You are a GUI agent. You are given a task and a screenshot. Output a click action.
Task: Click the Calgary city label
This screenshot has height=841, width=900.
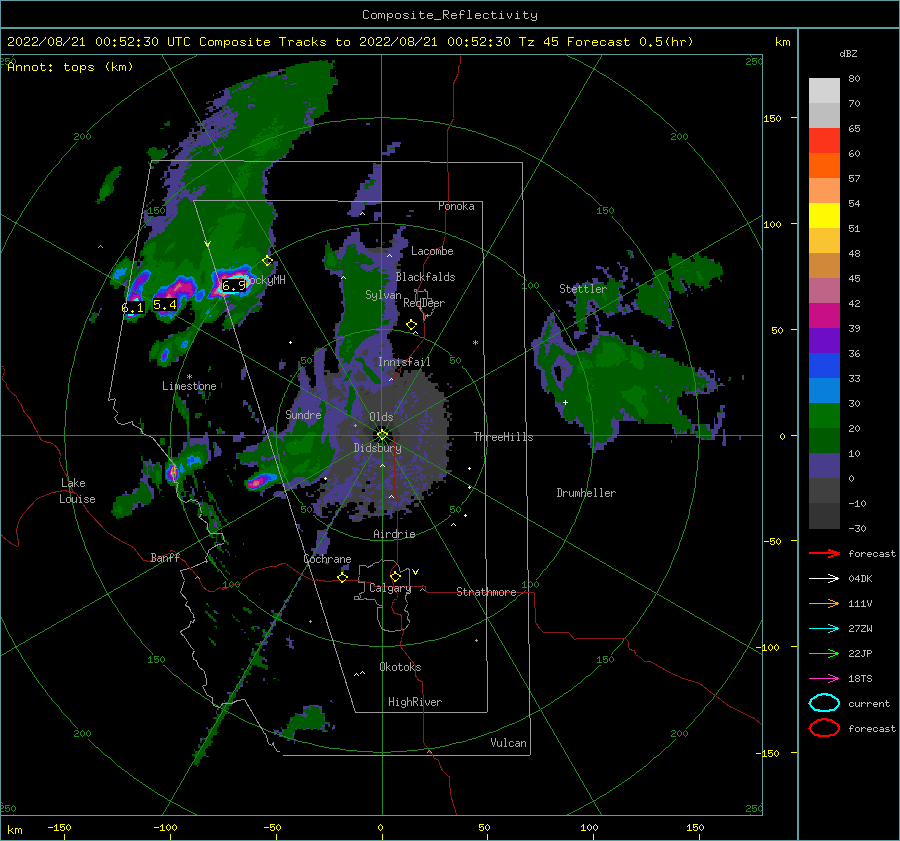[390, 588]
